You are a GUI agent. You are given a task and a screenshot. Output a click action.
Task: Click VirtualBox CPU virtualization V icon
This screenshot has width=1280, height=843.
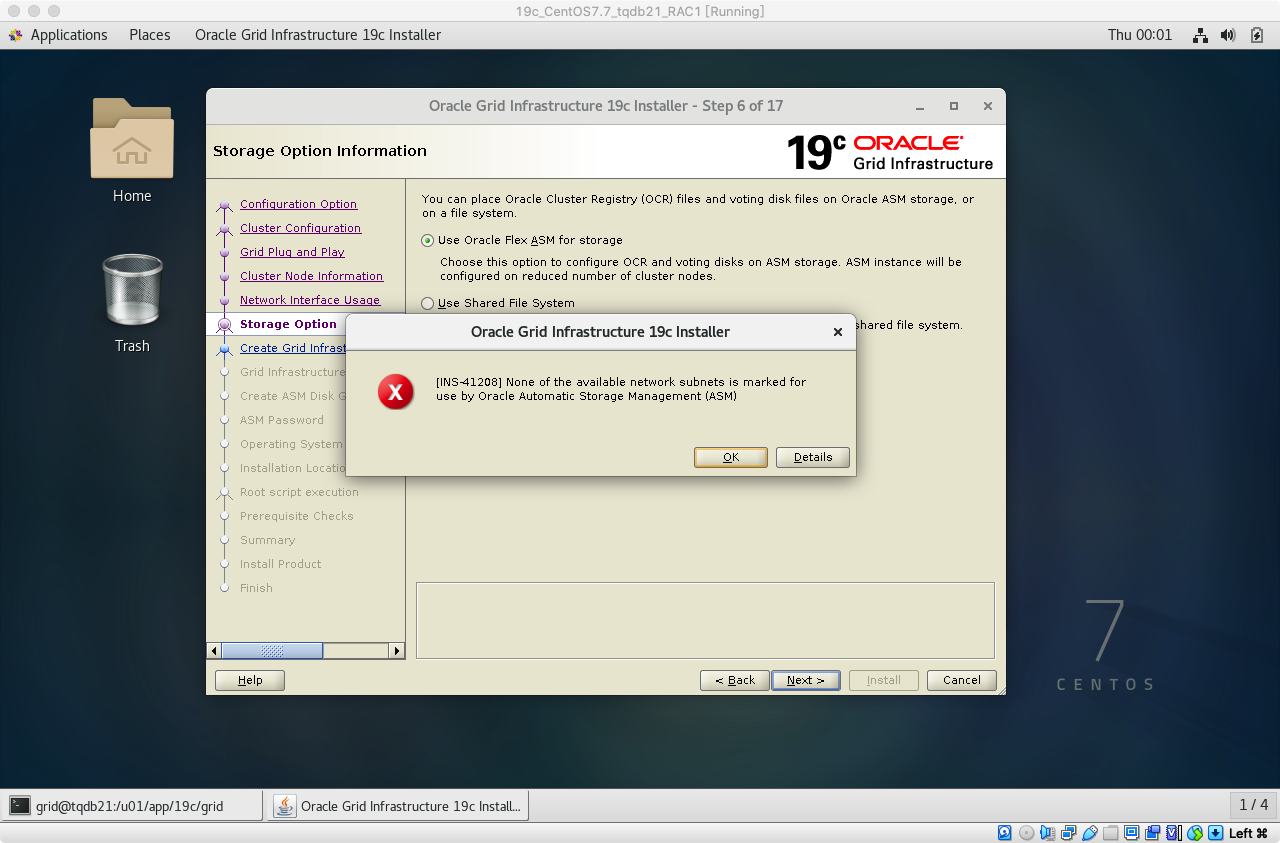point(1173,833)
